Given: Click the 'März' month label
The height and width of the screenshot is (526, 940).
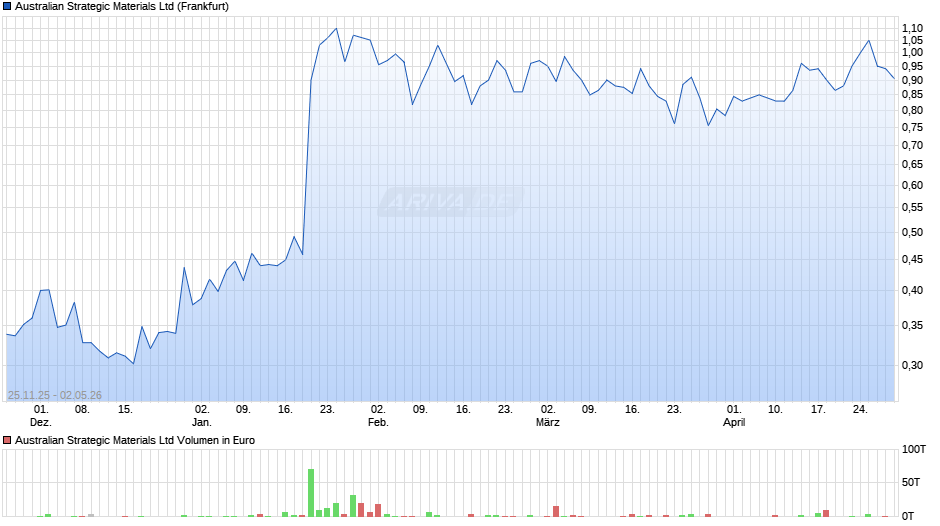Looking at the screenshot, I should pos(548,422).
